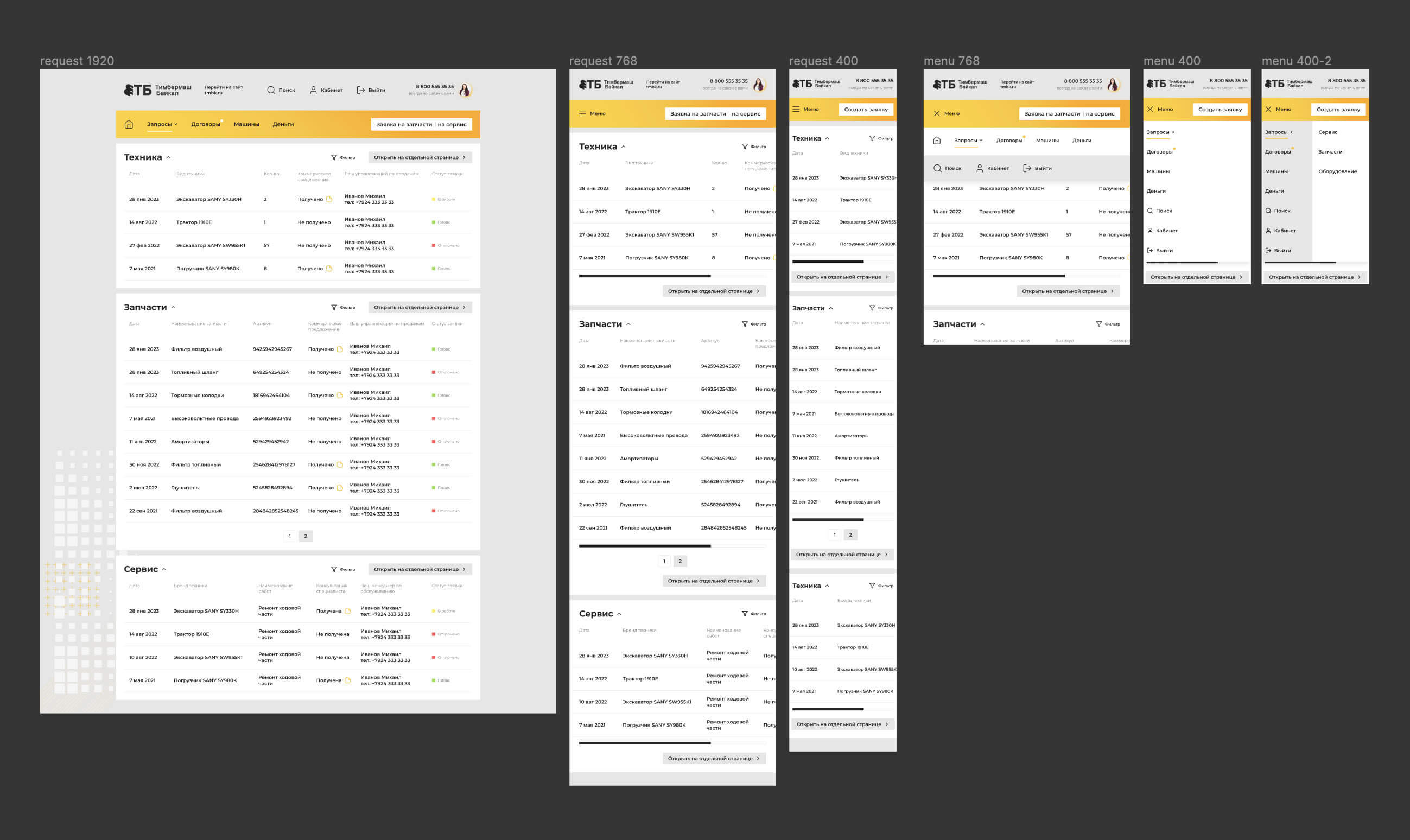
Task: Click Открыть на отдельной странице in 1920 Запчасти
Action: (x=420, y=307)
